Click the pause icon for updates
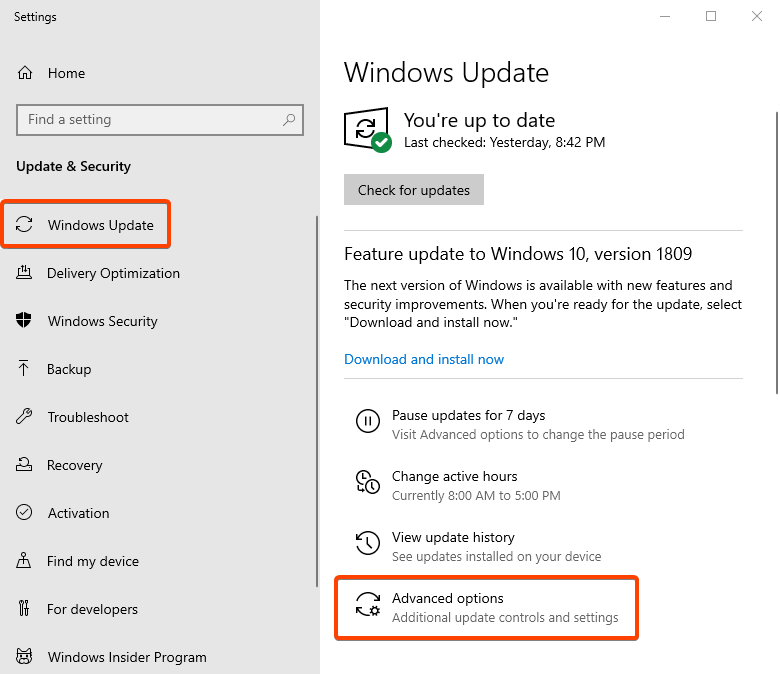This screenshot has width=780, height=674. (367, 421)
